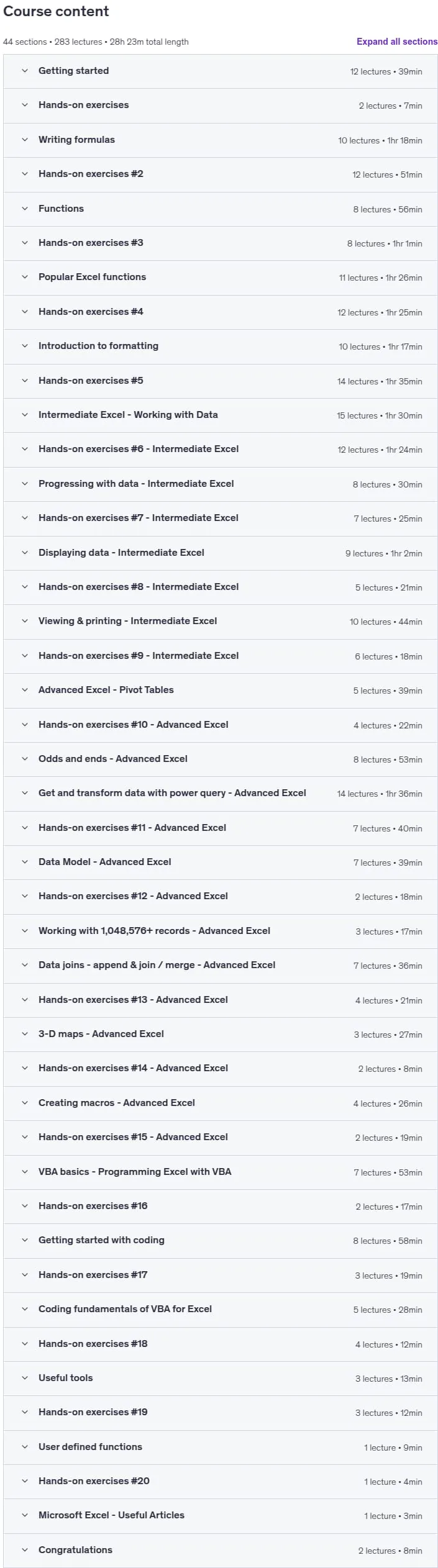Click chevron beside Creating macros section
438x1568 pixels.
(x=25, y=1103)
